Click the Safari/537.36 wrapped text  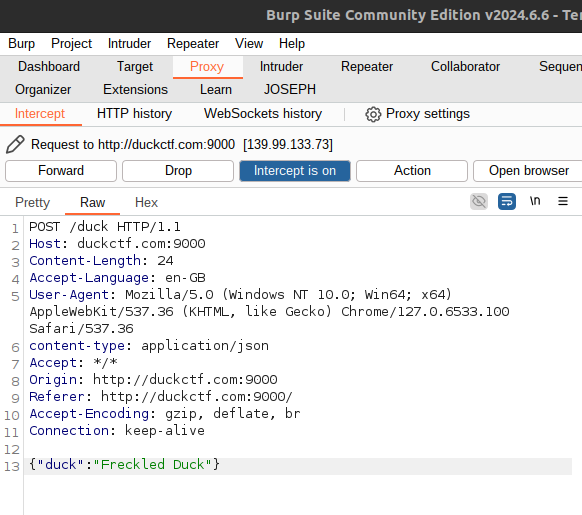[x=81, y=329]
